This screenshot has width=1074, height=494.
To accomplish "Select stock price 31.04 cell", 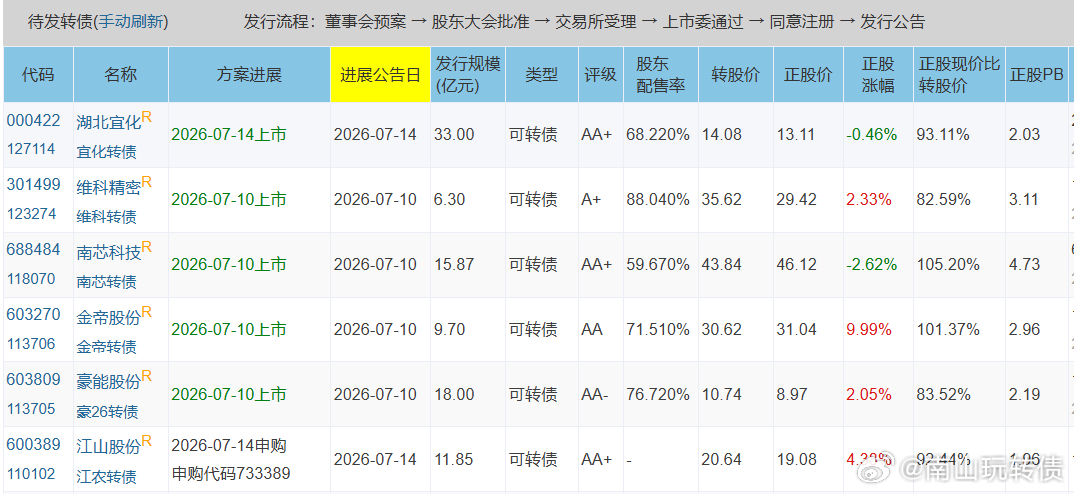I will [797, 330].
